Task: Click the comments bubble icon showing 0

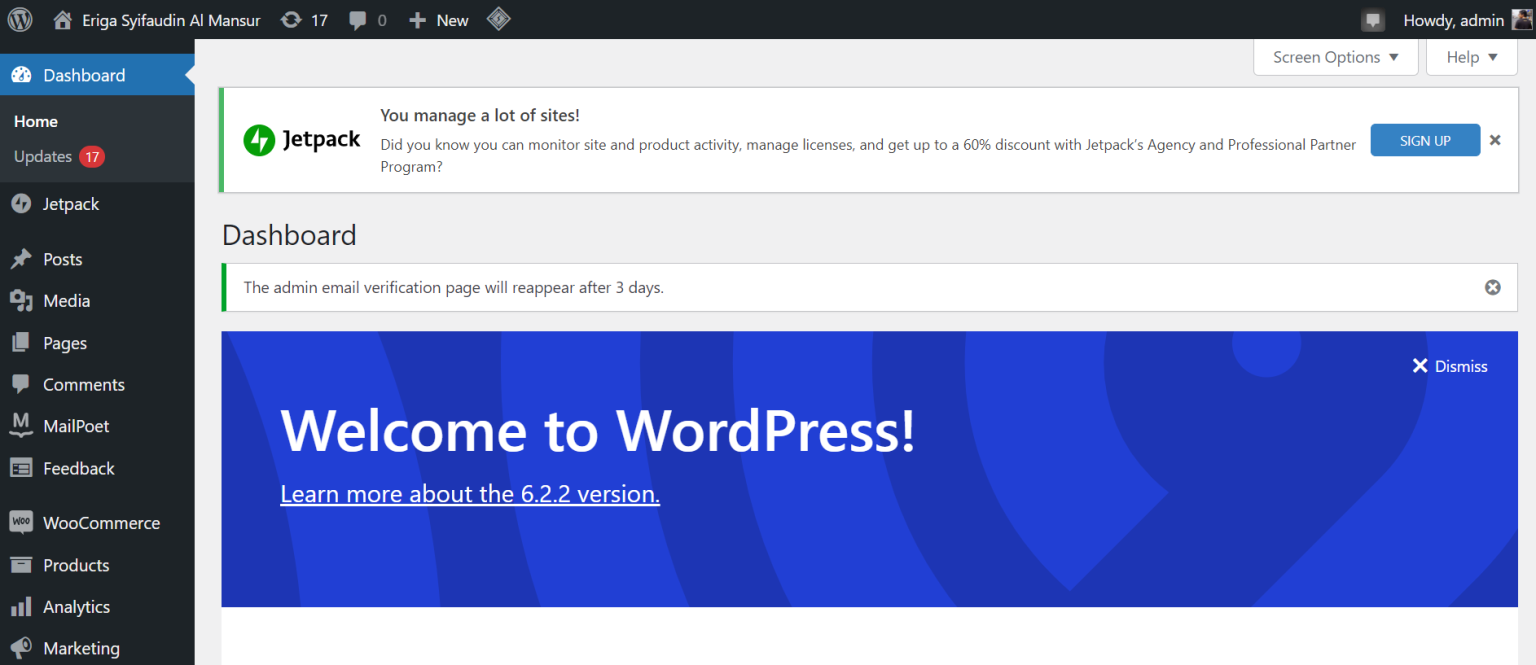Action: [x=360, y=19]
